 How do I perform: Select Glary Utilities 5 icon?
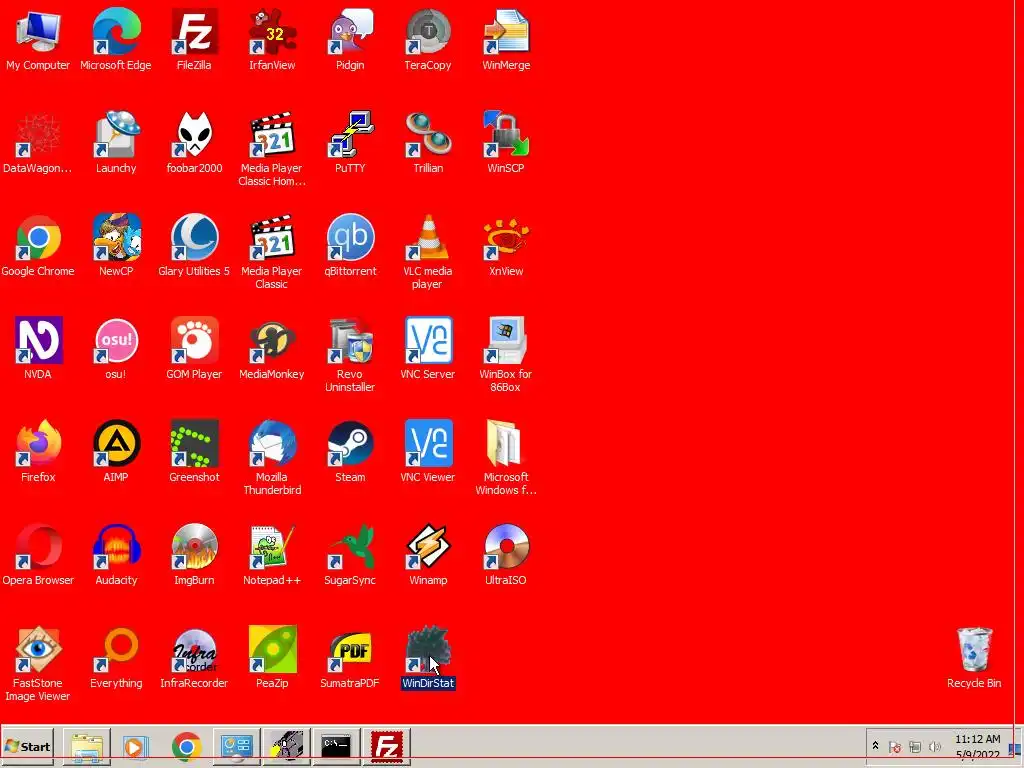tap(194, 238)
